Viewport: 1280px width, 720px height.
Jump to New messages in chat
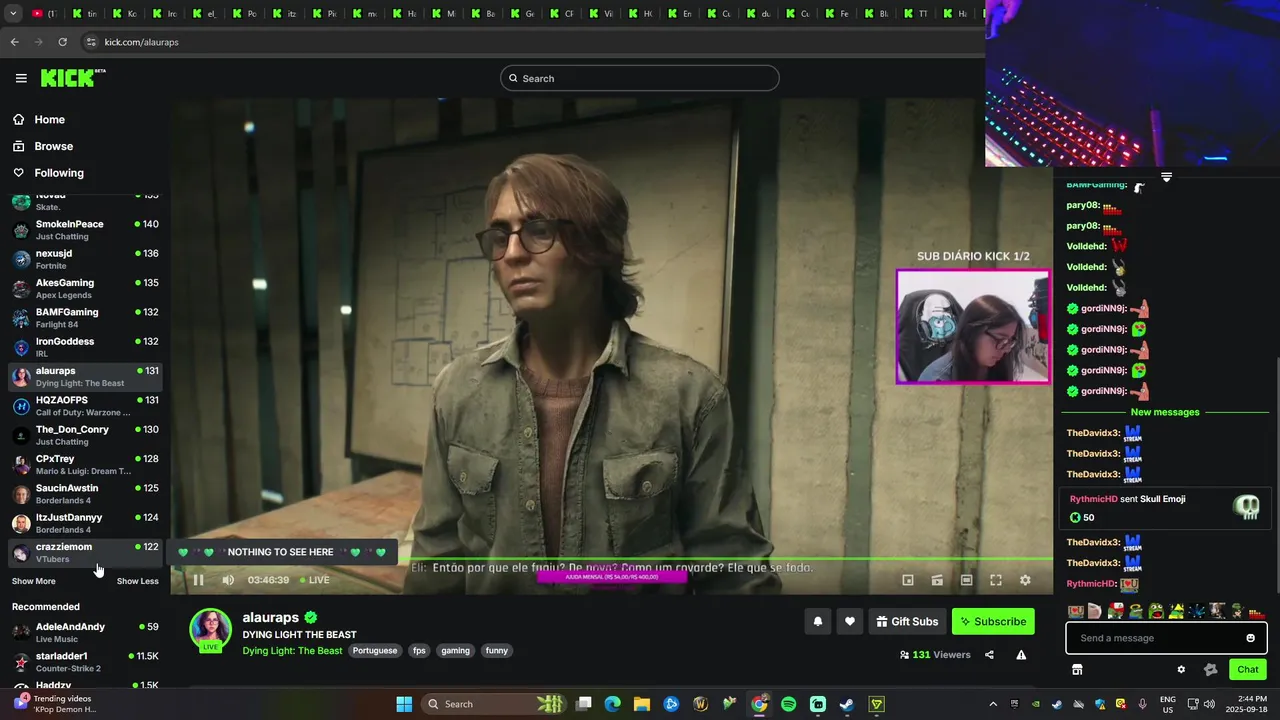[x=1164, y=412]
